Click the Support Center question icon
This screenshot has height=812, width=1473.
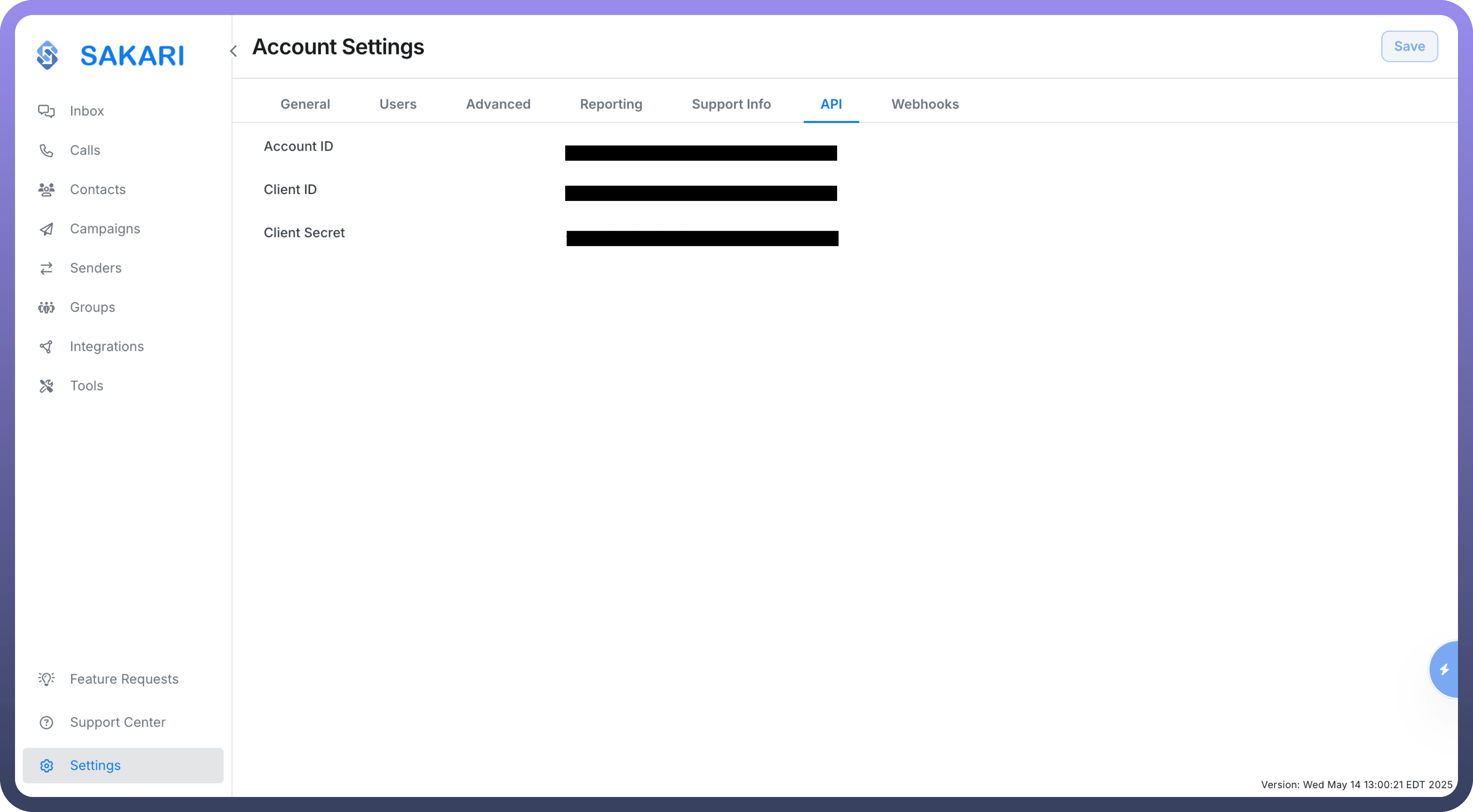click(x=46, y=722)
